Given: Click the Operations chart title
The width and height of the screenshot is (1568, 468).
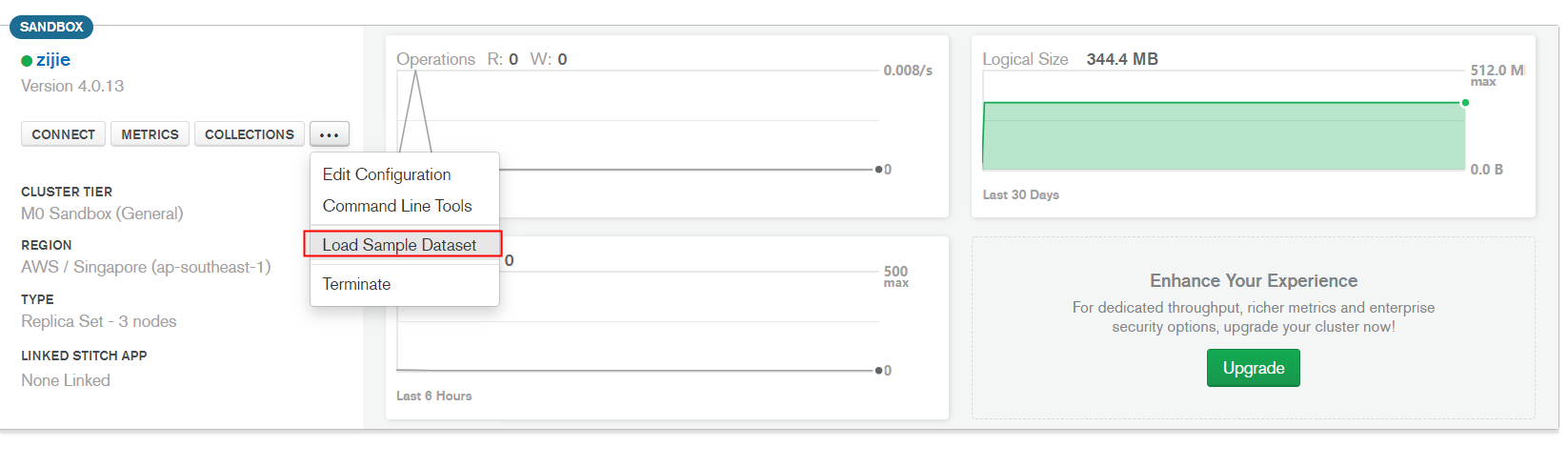Looking at the screenshot, I should 435,59.
